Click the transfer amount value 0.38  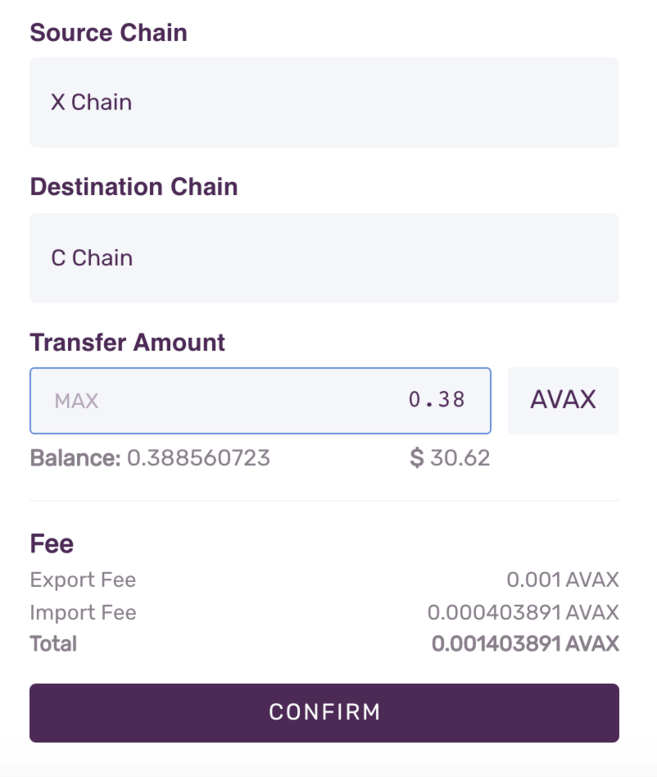[x=437, y=400]
